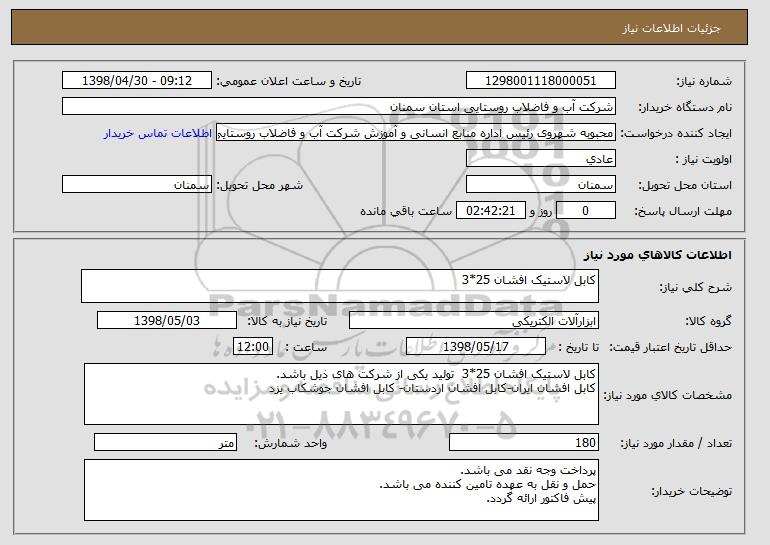Screen dimensions: 770x545
Task: Click the label شرح کلی نیاز
Action: tap(695, 287)
